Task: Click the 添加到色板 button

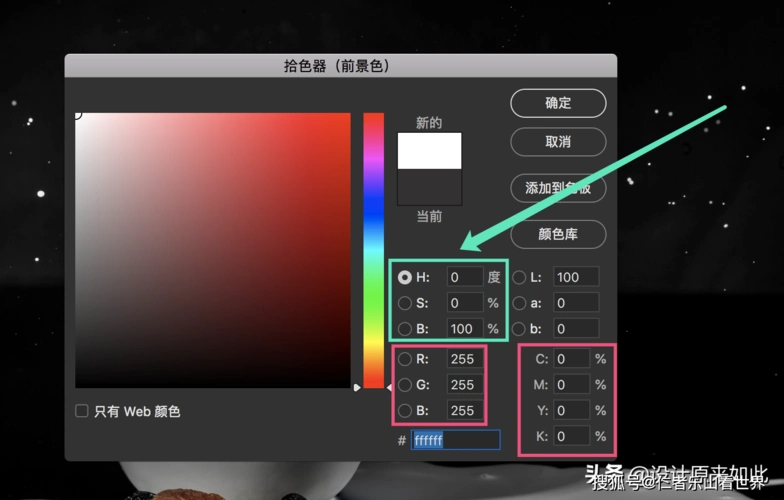Action: click(558, 188)
